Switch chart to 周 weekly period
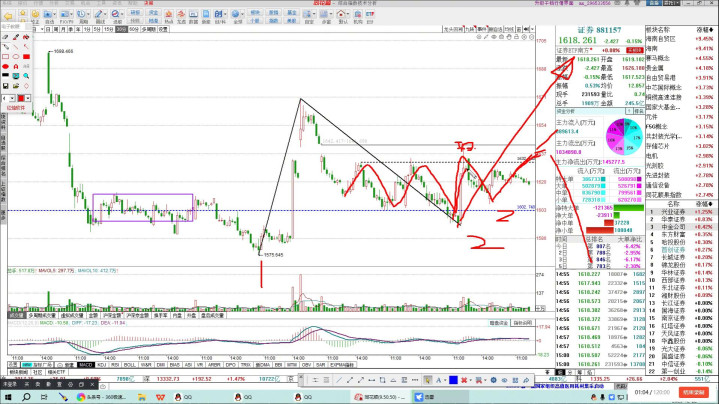Viewport: 719px width, 404px height. [x=56, y=29]
